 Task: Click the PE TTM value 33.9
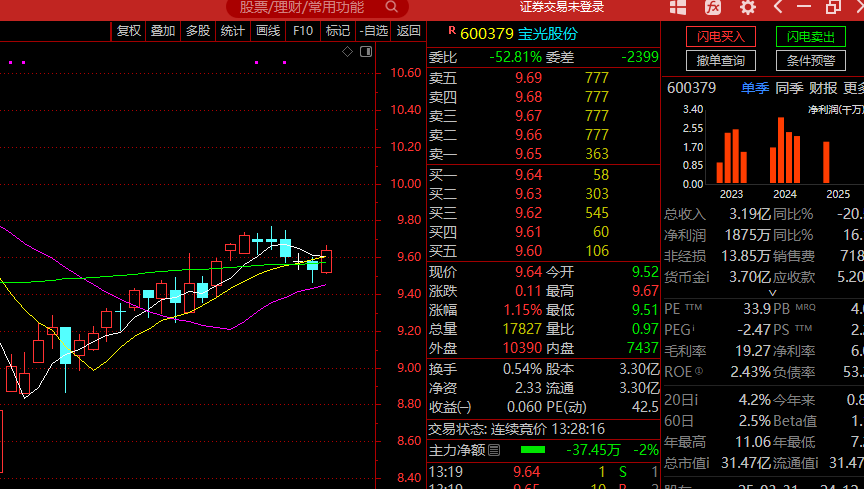coord(757,308)
